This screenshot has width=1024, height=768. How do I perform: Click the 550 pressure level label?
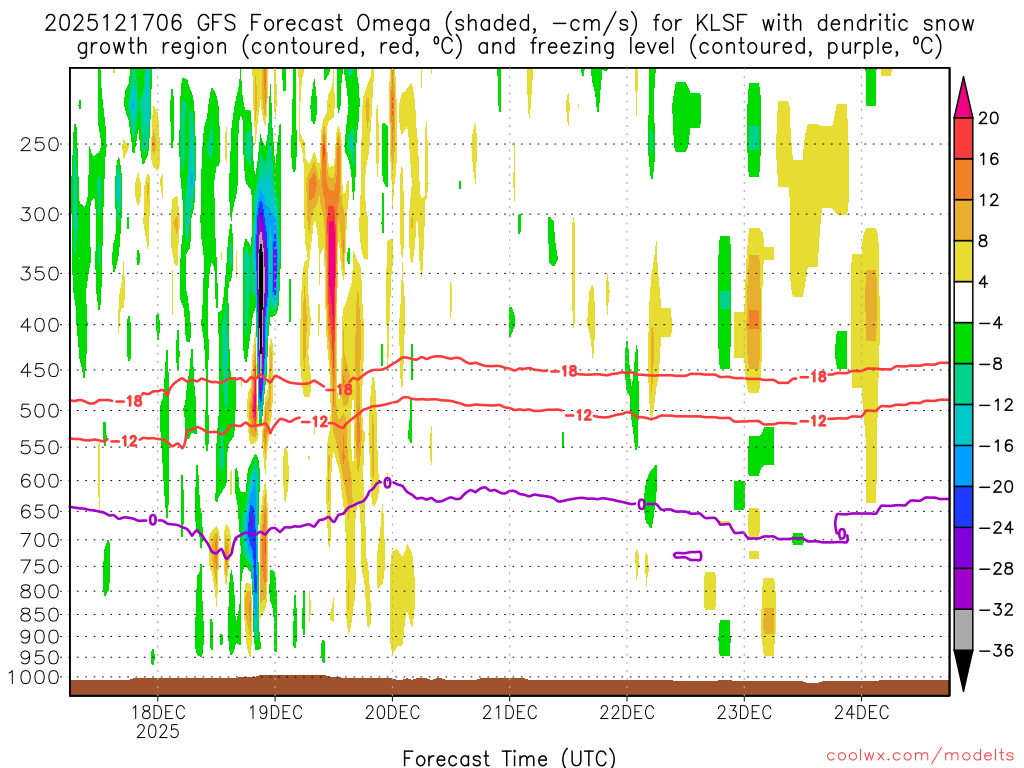click(40, 447)
